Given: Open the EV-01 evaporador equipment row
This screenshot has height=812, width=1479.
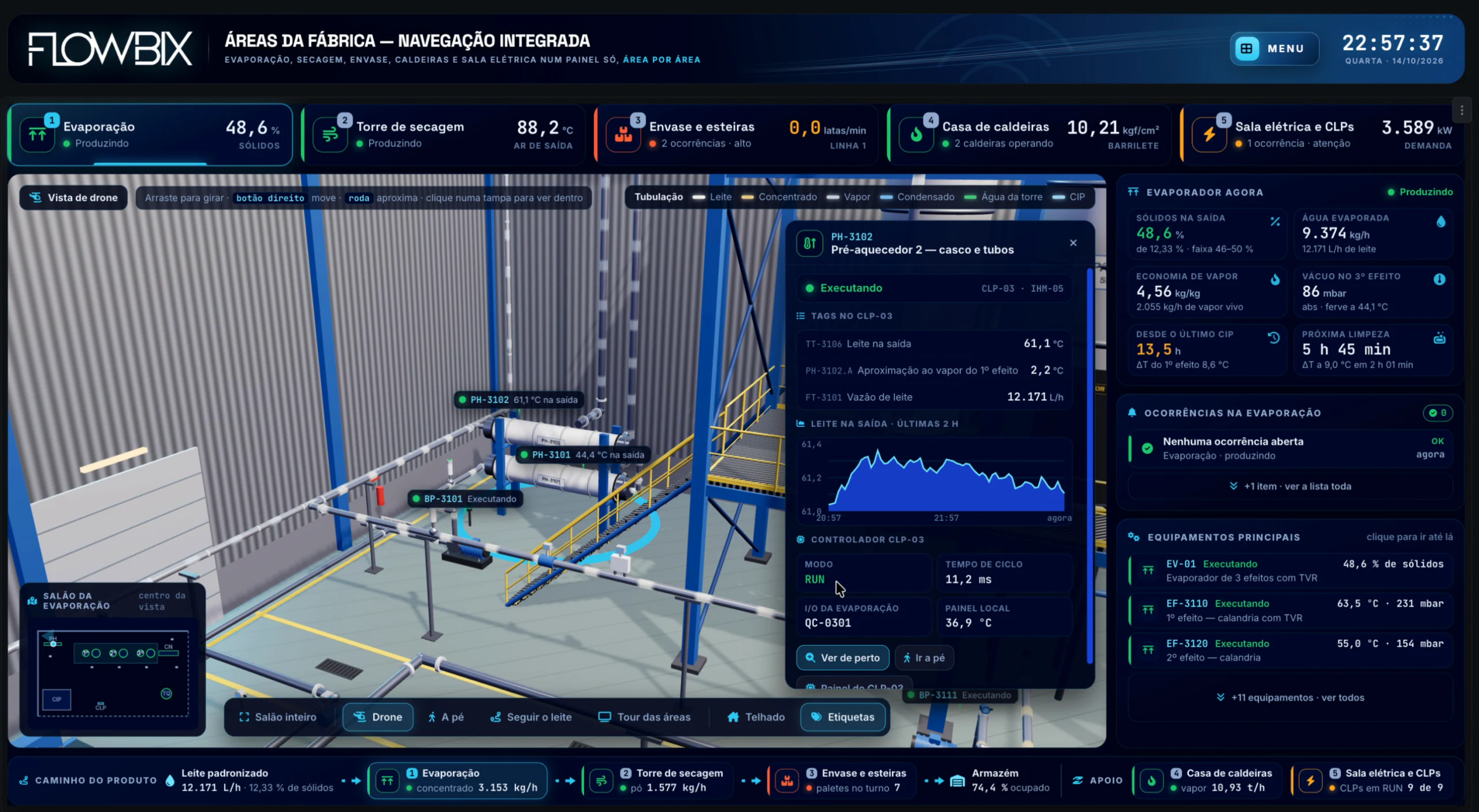Looking at the screenshot, I should [1291, 571].
